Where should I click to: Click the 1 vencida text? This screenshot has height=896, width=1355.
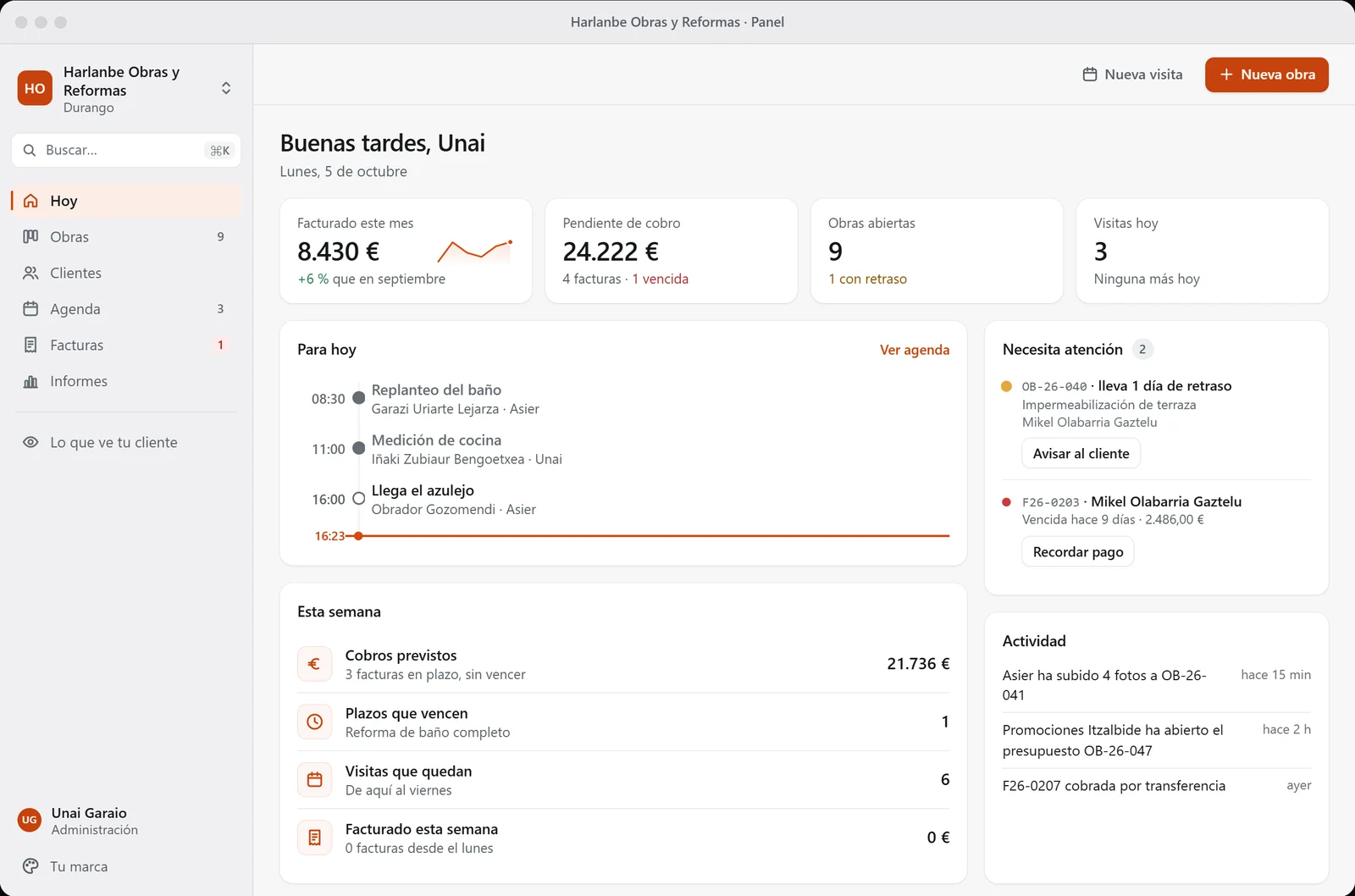660,279
